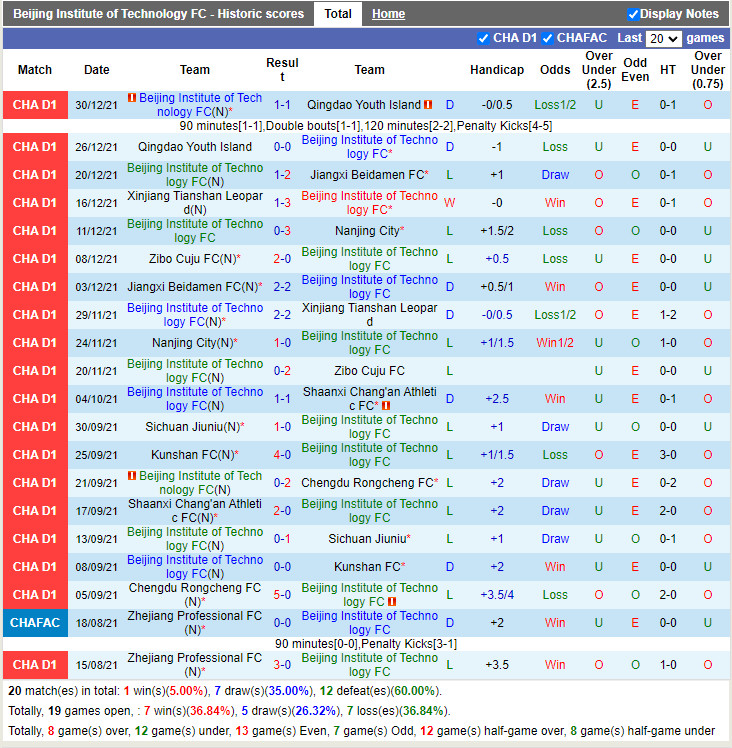Toggle the CHA D1 league checkbox
Screen dimensions: 732x748
coord(483,38)
